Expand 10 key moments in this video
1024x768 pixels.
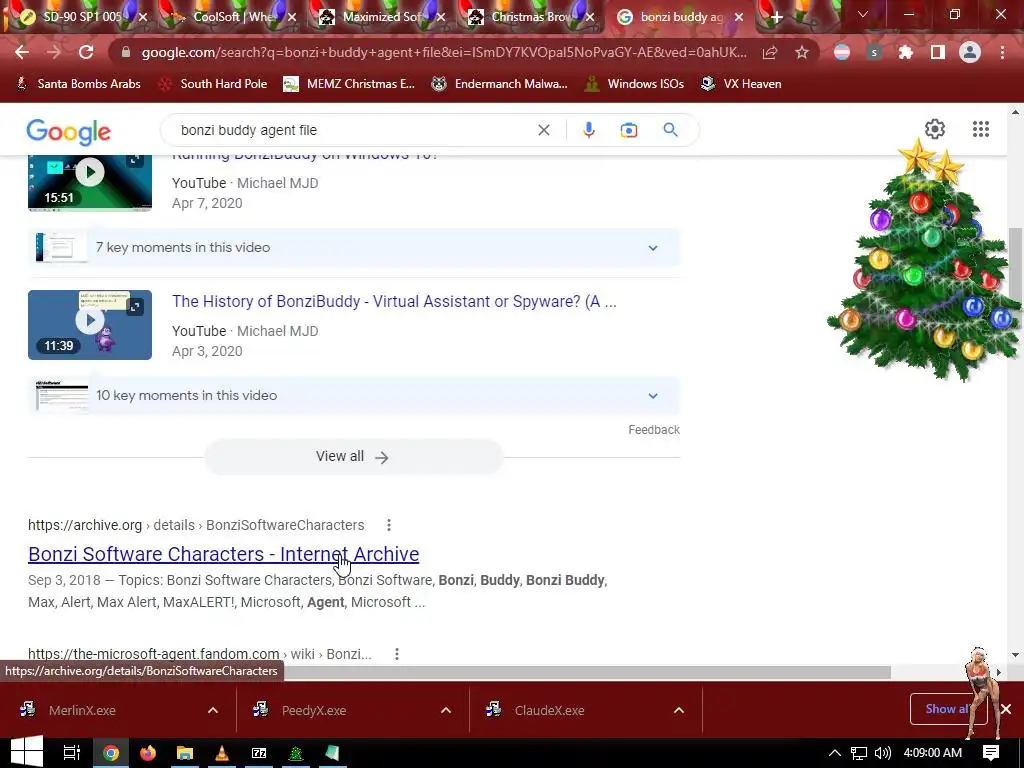(x=354, y=396)
